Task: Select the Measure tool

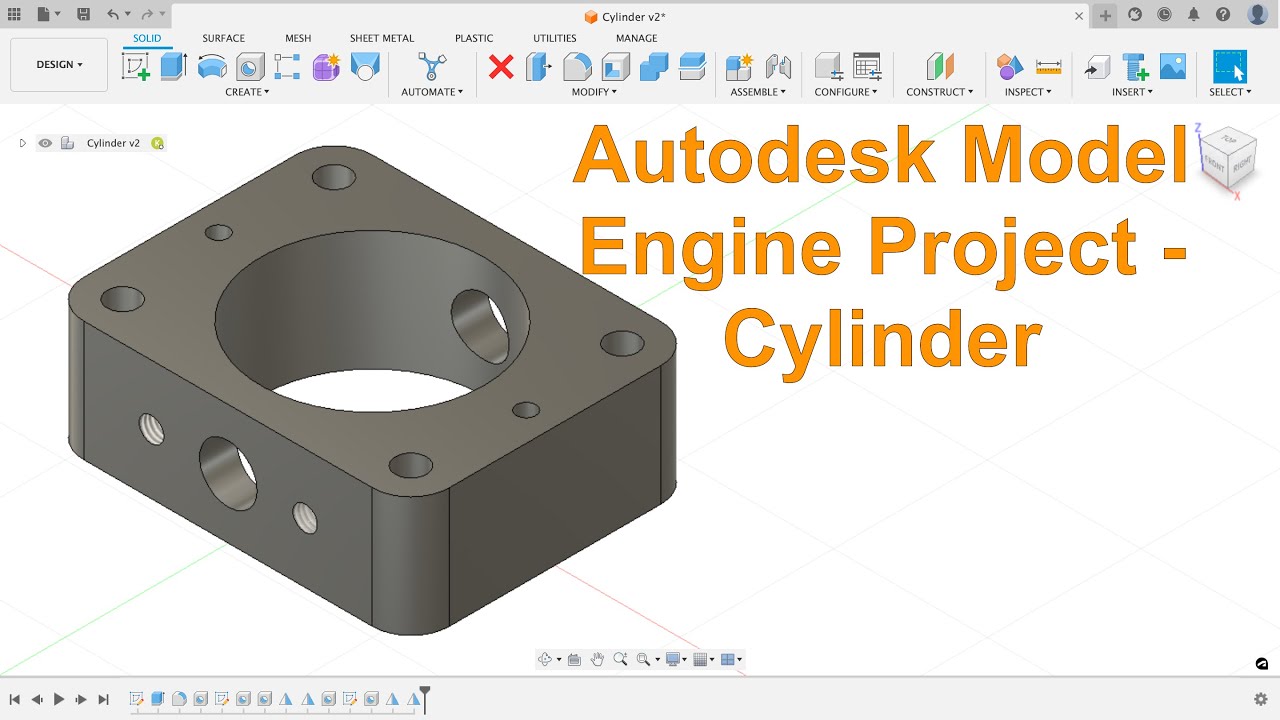Action: (x=1048, y=67)
